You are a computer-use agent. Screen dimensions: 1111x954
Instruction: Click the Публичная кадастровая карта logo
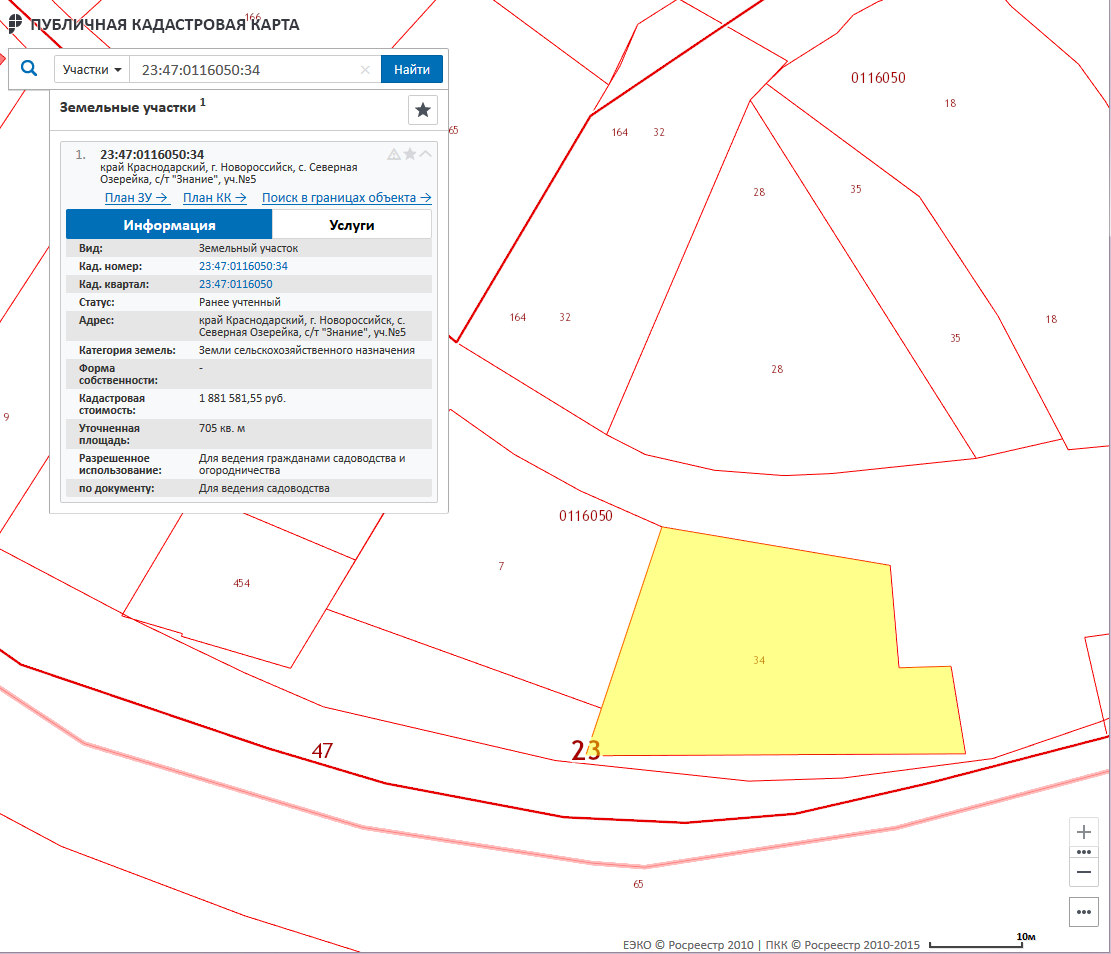click(154, 24)
